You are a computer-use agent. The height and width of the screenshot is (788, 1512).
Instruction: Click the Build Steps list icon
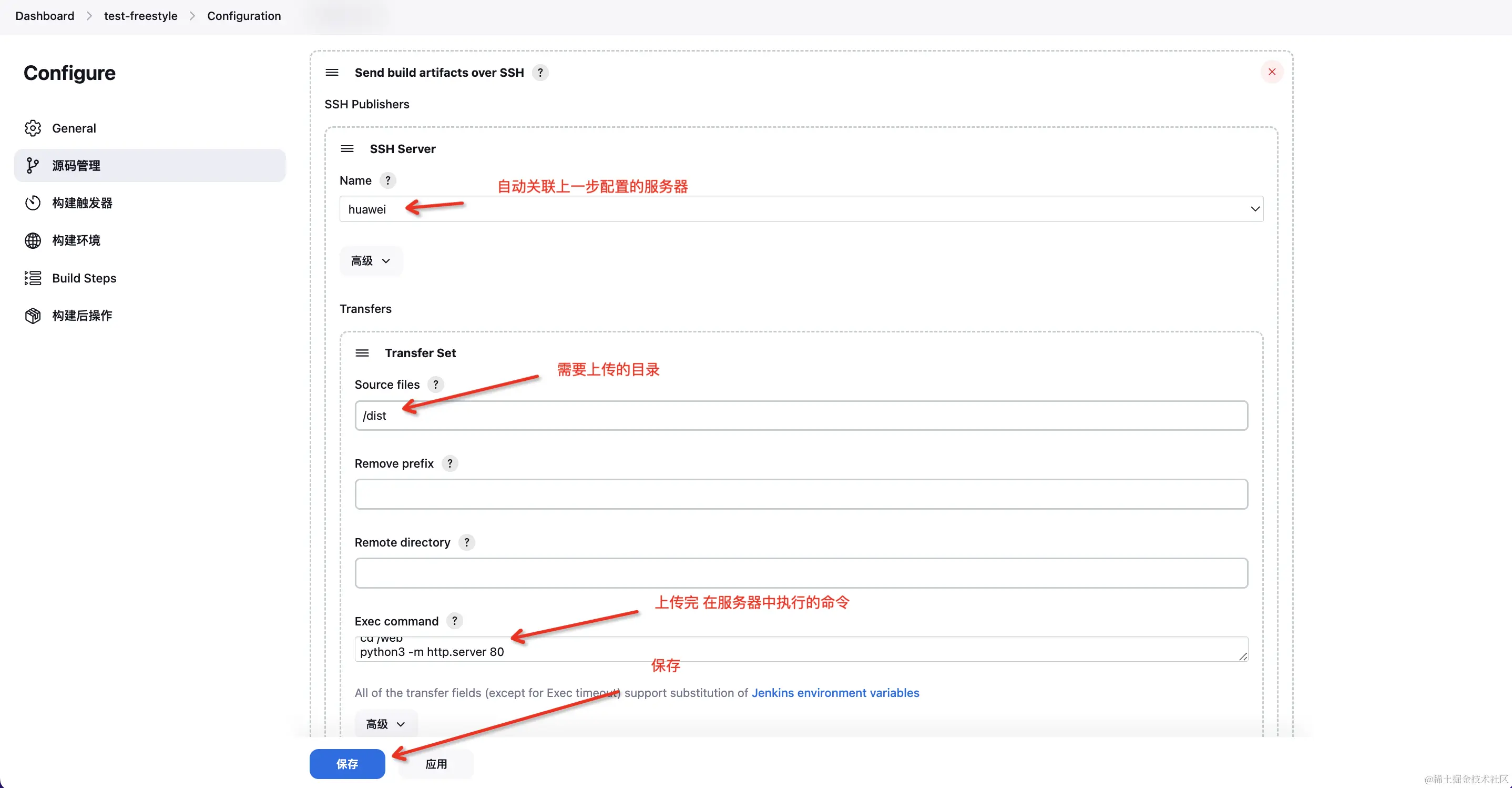[33, 278]
